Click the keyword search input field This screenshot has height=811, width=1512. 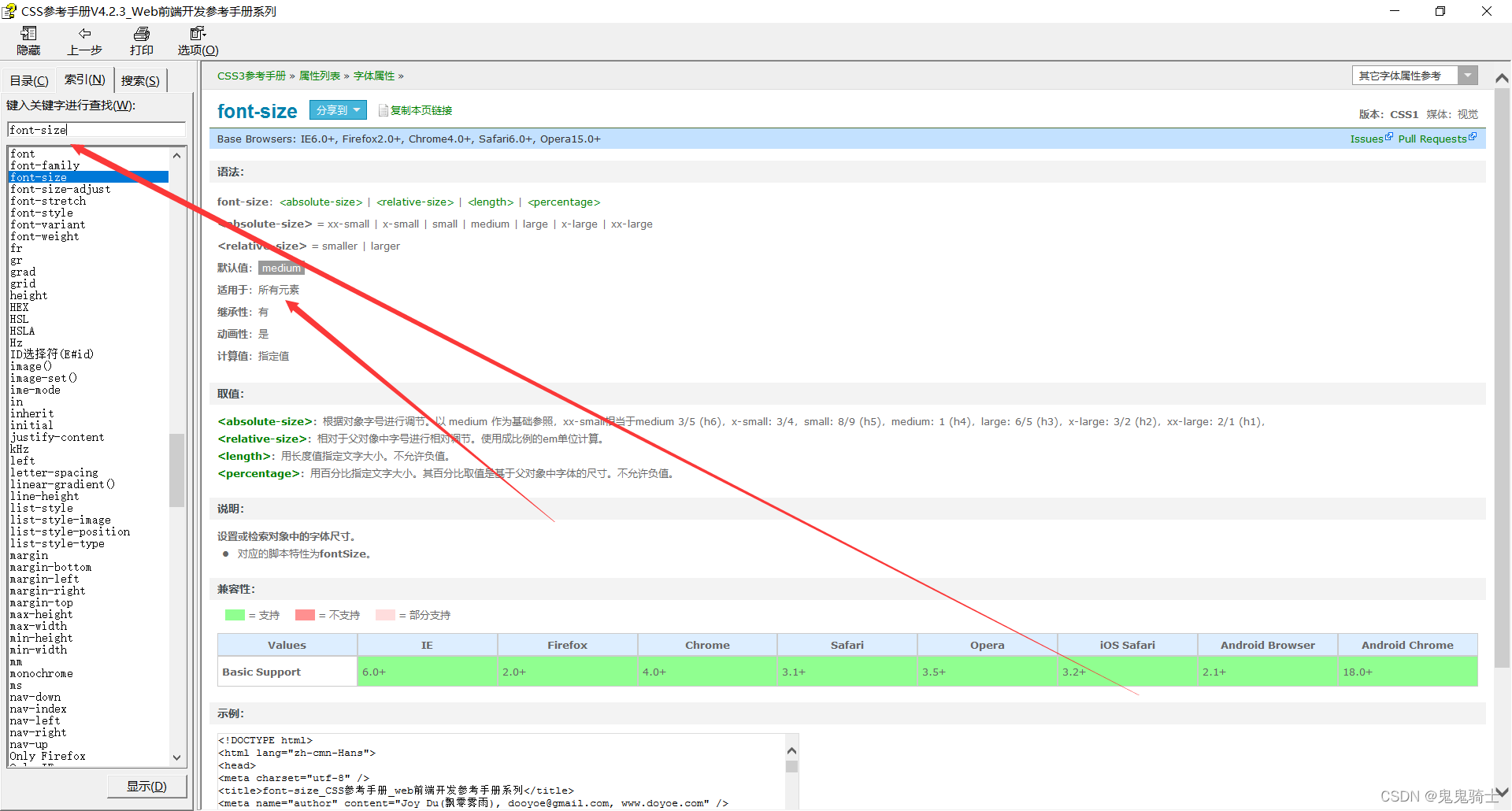(x=96, y=130)
